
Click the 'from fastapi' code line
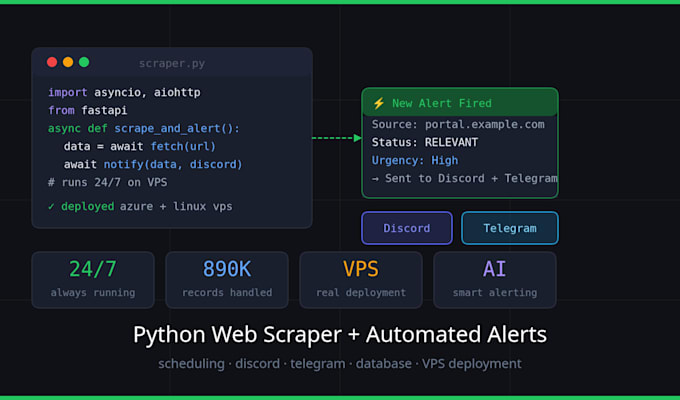[88, 110]
